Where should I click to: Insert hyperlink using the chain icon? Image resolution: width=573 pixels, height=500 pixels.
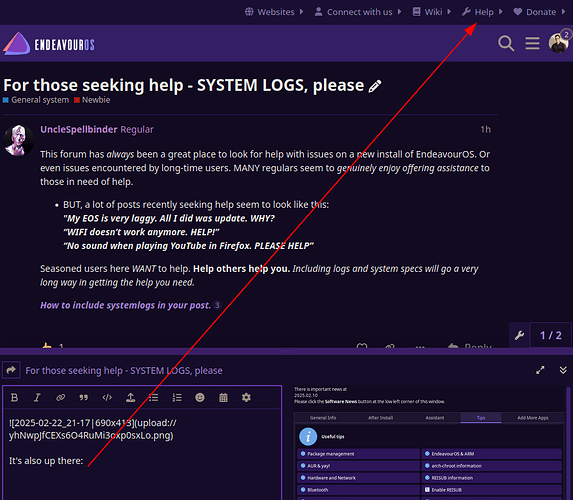pyautogui.click(x=60, y=397)
